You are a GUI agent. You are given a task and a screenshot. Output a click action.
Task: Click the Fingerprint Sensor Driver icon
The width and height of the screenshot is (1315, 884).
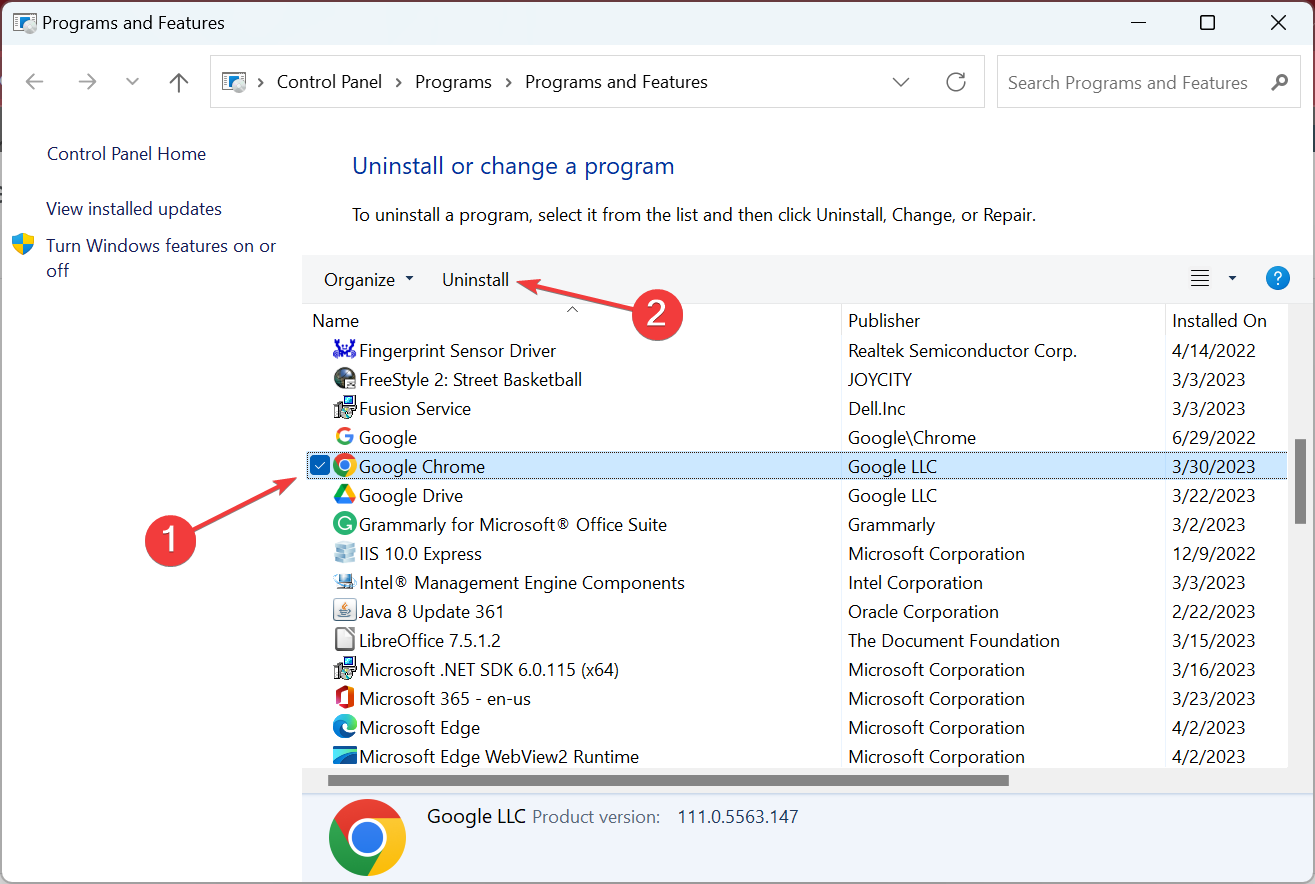click(x=344, y=350)
